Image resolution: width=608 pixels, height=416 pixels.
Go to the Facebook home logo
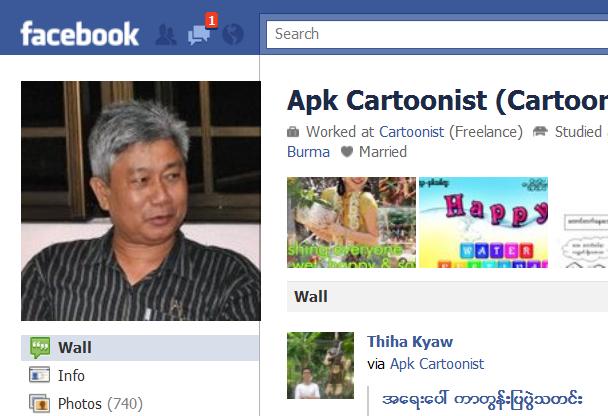[x=79, y=34]
